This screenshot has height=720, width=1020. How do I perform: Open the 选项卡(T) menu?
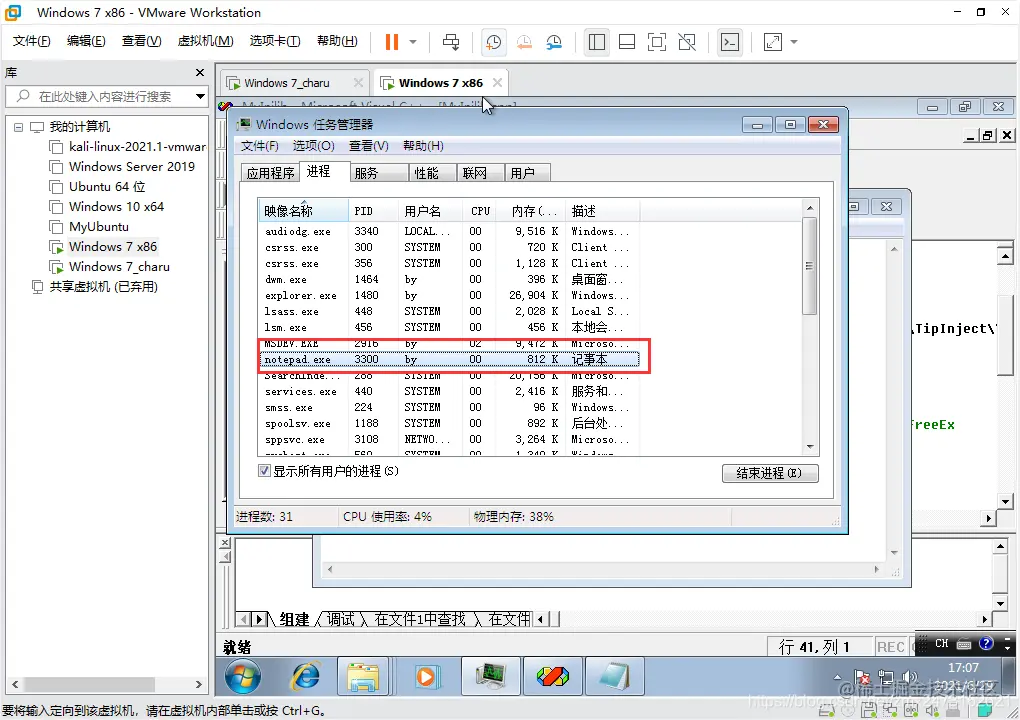pos(275,41)
